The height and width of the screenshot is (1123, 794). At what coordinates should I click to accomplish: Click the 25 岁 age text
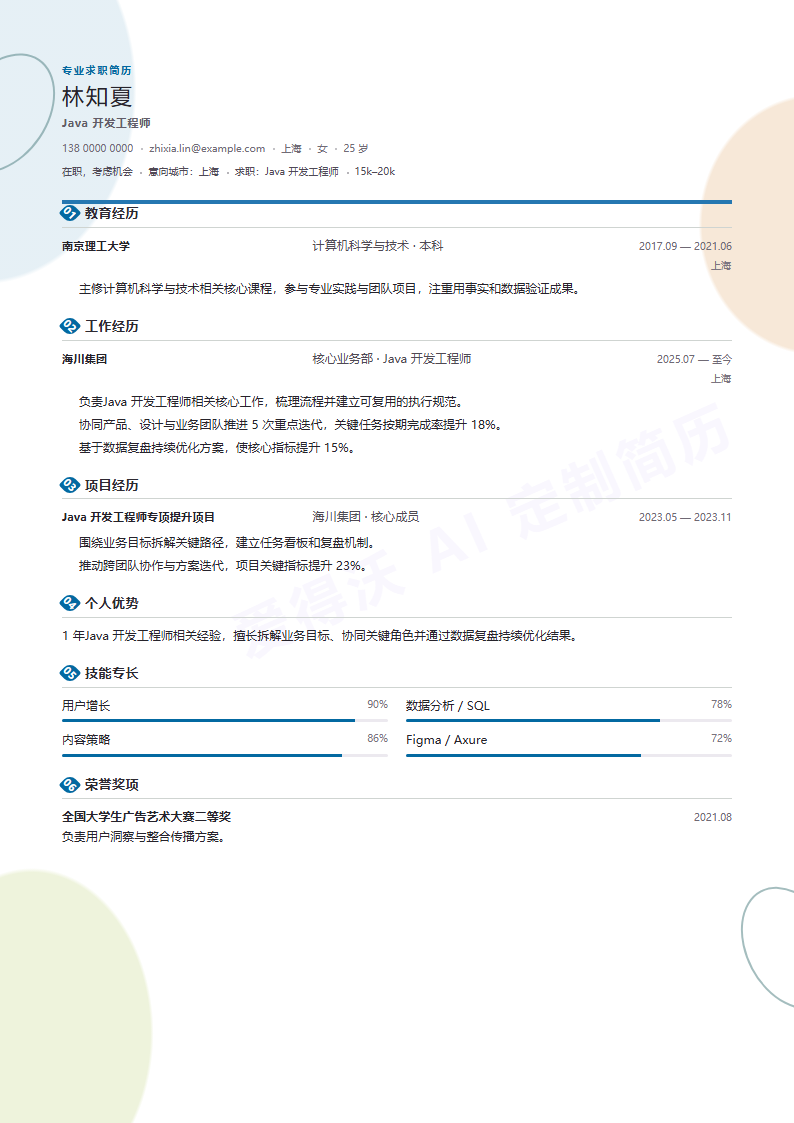point(356,148)
